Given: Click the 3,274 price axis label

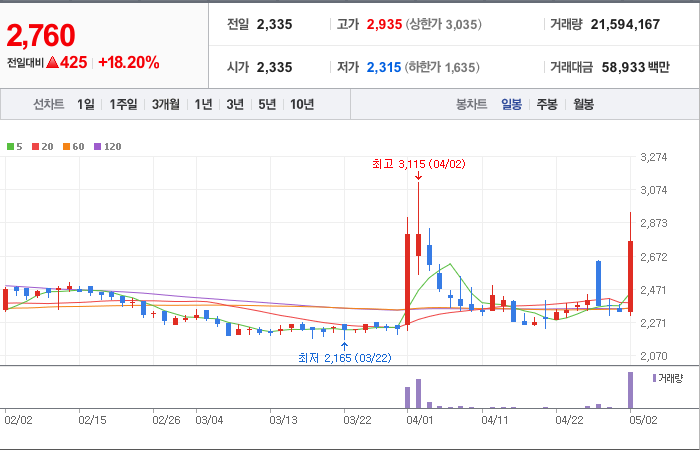Looking at the screenshot, I should [x=654, y=157].
